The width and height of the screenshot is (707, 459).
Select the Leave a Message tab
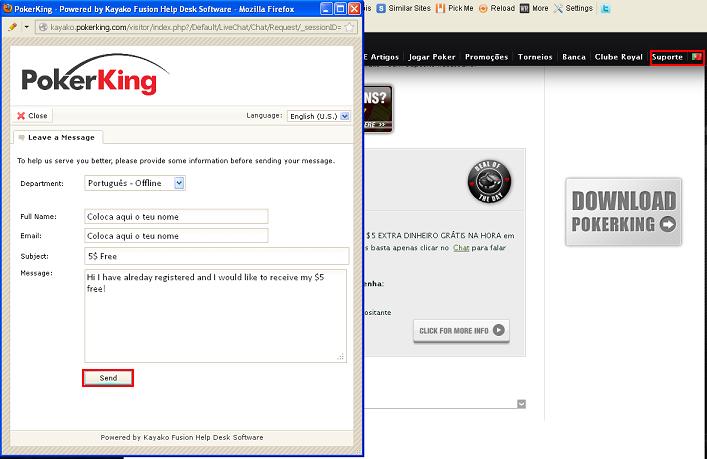[x=57, y=138]
